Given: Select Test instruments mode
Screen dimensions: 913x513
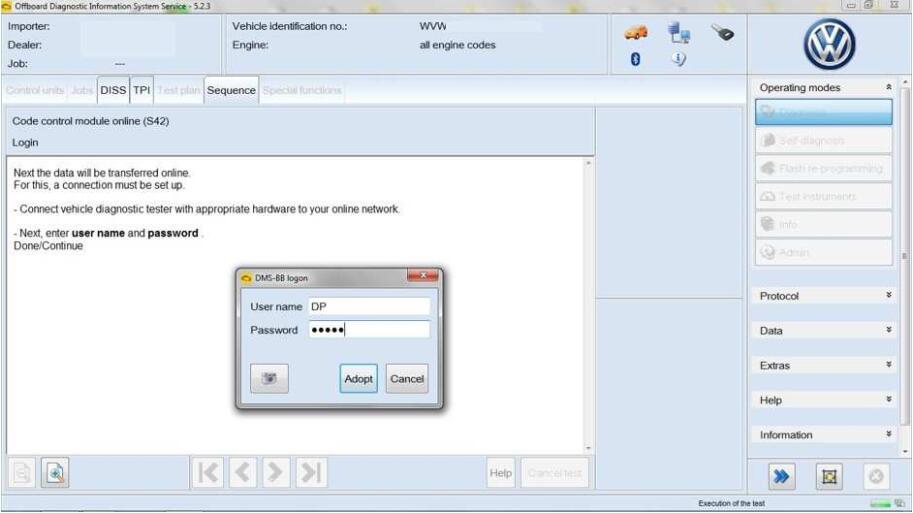Looking at the screenshot, I should click(x=823, y=196).
